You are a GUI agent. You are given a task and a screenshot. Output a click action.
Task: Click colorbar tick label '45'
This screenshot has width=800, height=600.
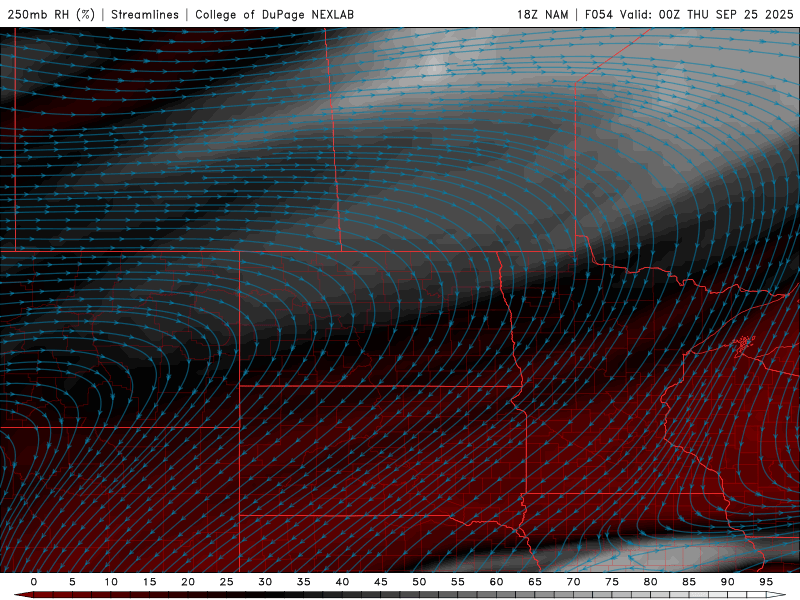click(381, 582)
